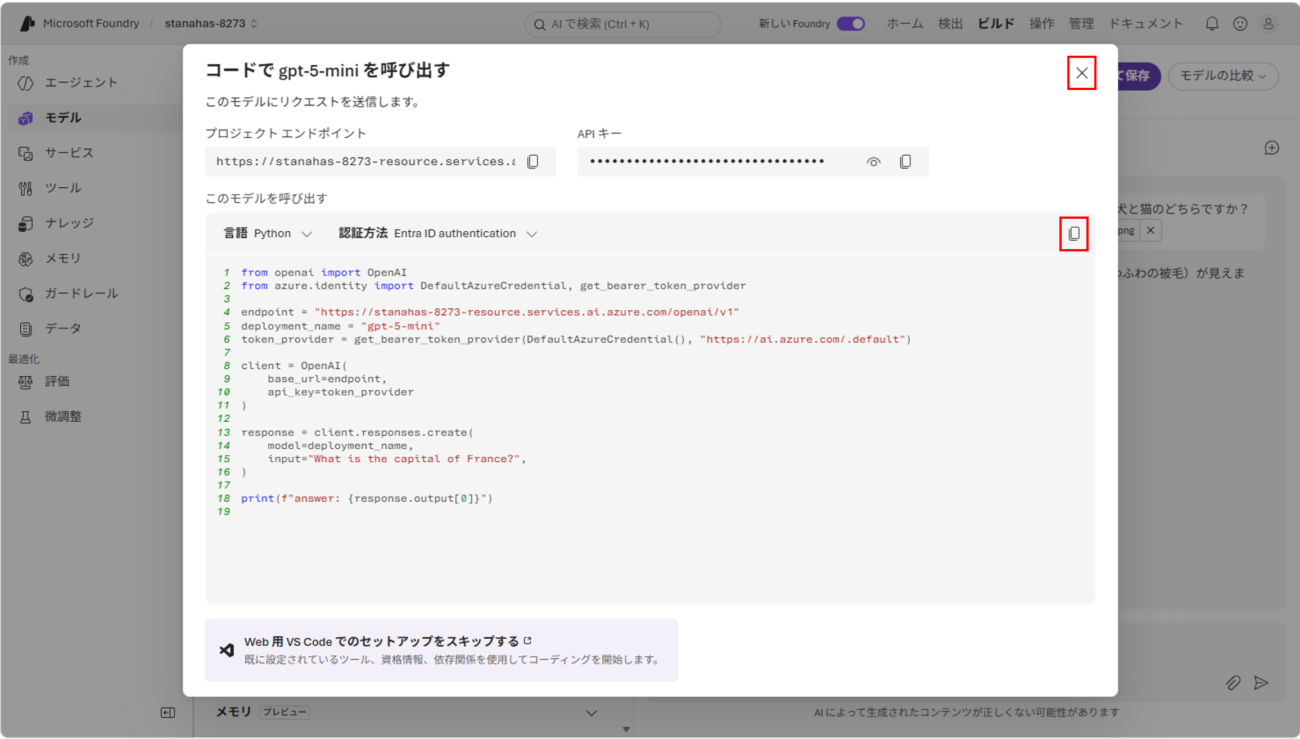Open Web 用 VS Code setup link
This screenshot has width=1300, height=739.
441,650
